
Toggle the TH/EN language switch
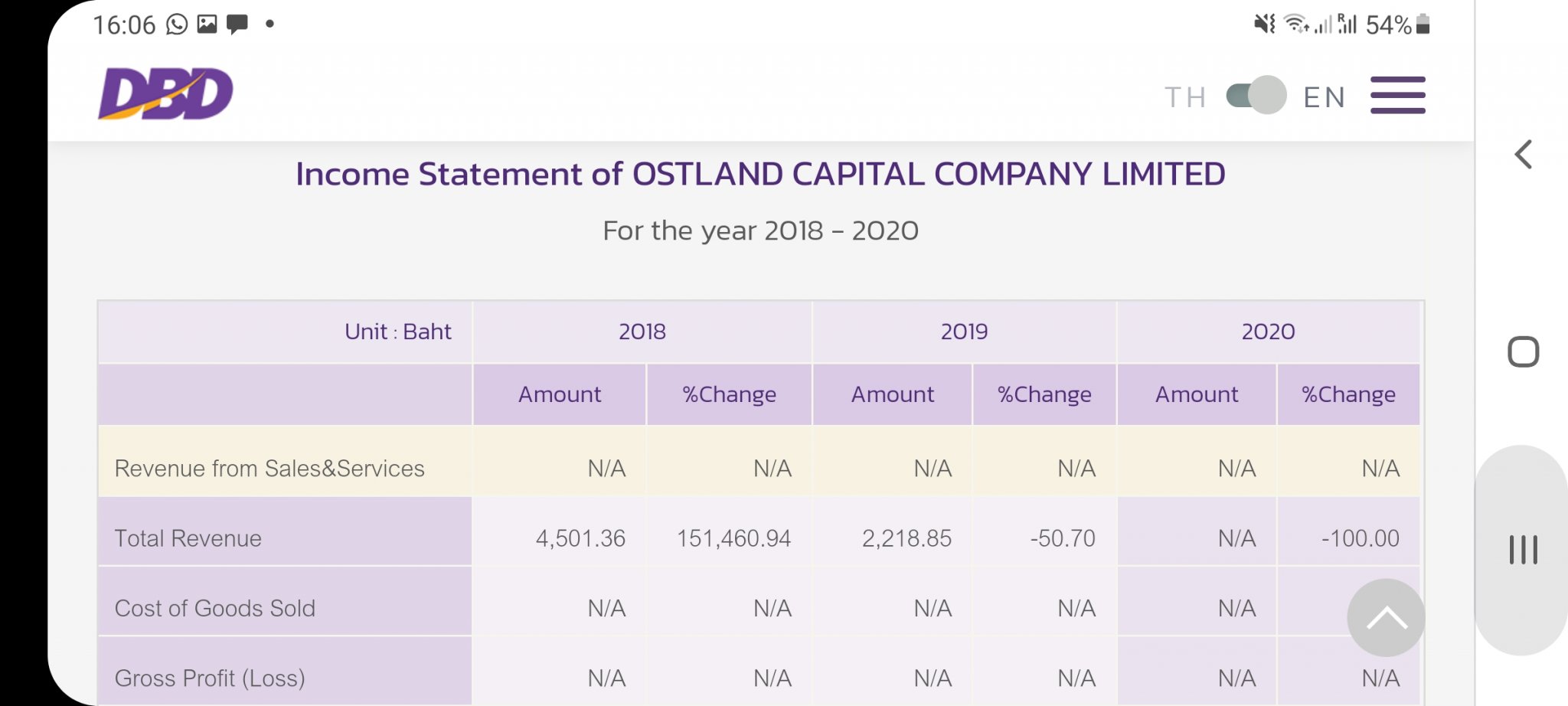1256,95
